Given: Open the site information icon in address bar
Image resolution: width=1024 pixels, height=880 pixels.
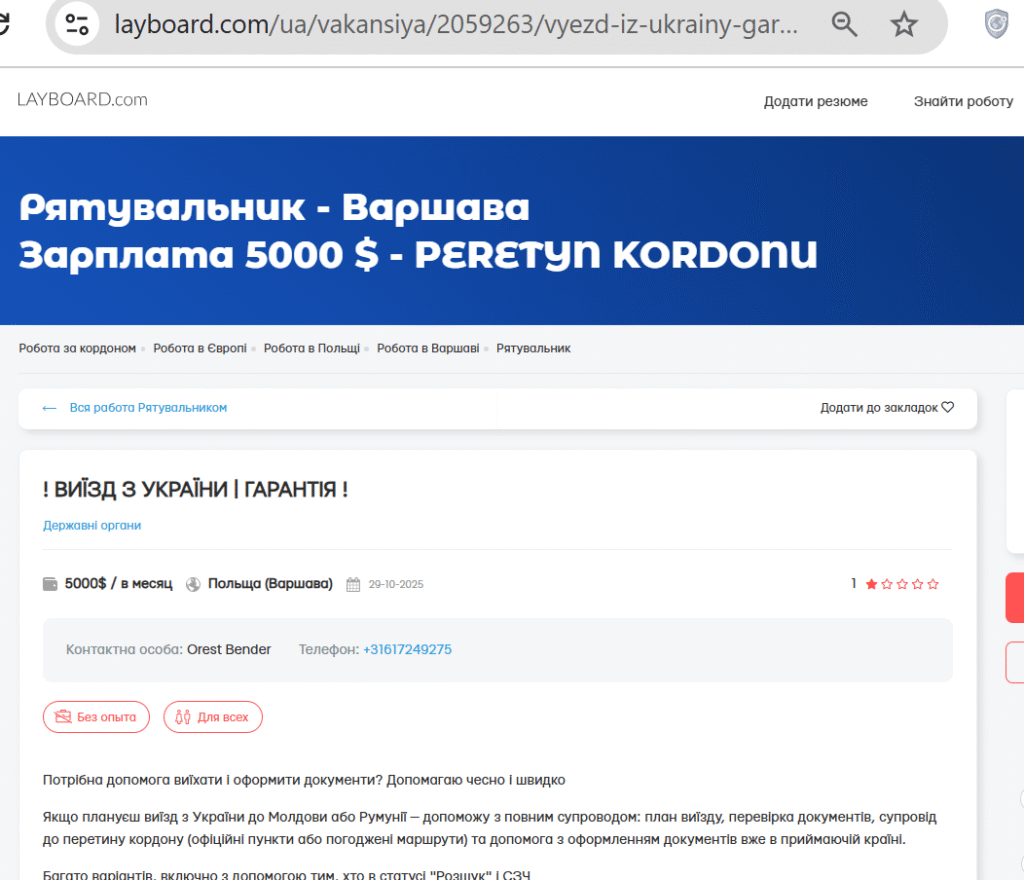Looking at the screenshot, I should [77, 24].
